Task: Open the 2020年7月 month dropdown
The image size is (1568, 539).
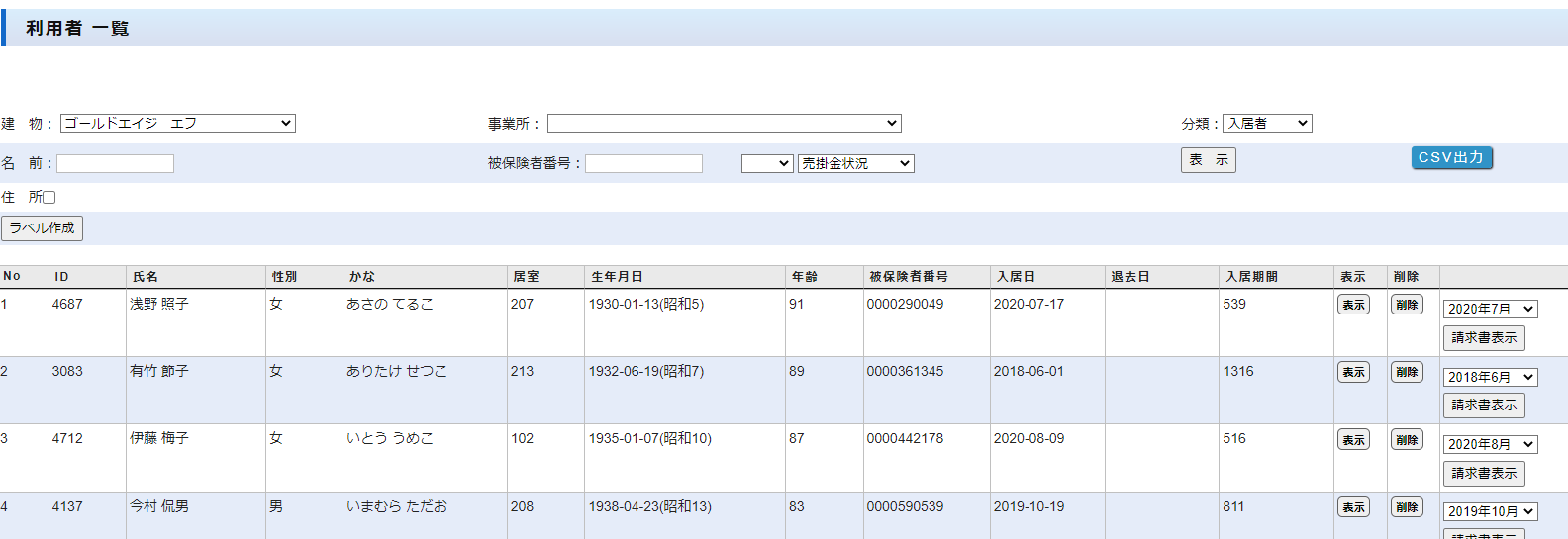Action: coord(1490,310)
